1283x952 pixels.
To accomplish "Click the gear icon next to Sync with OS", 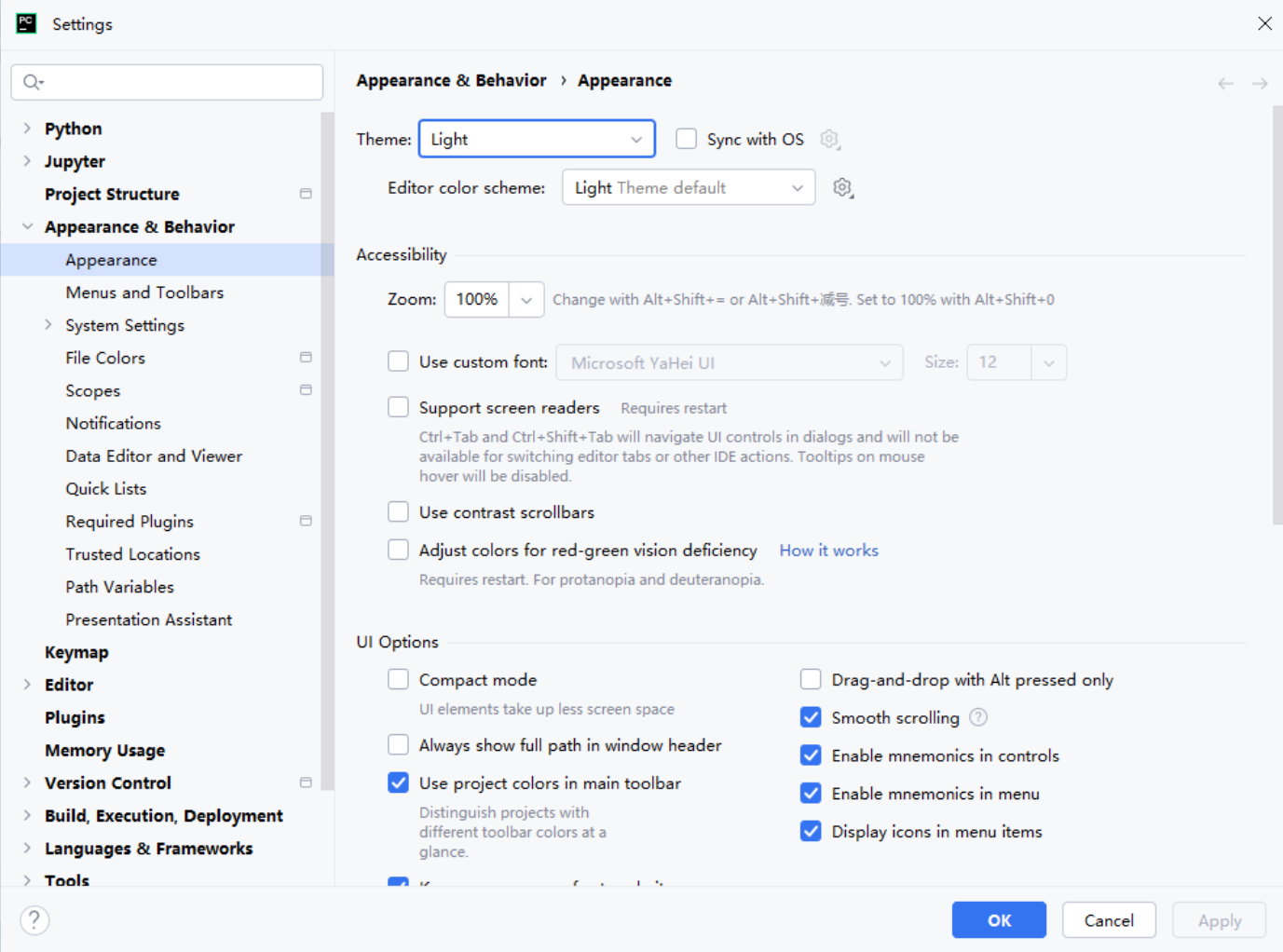I will tap(829, 140).
